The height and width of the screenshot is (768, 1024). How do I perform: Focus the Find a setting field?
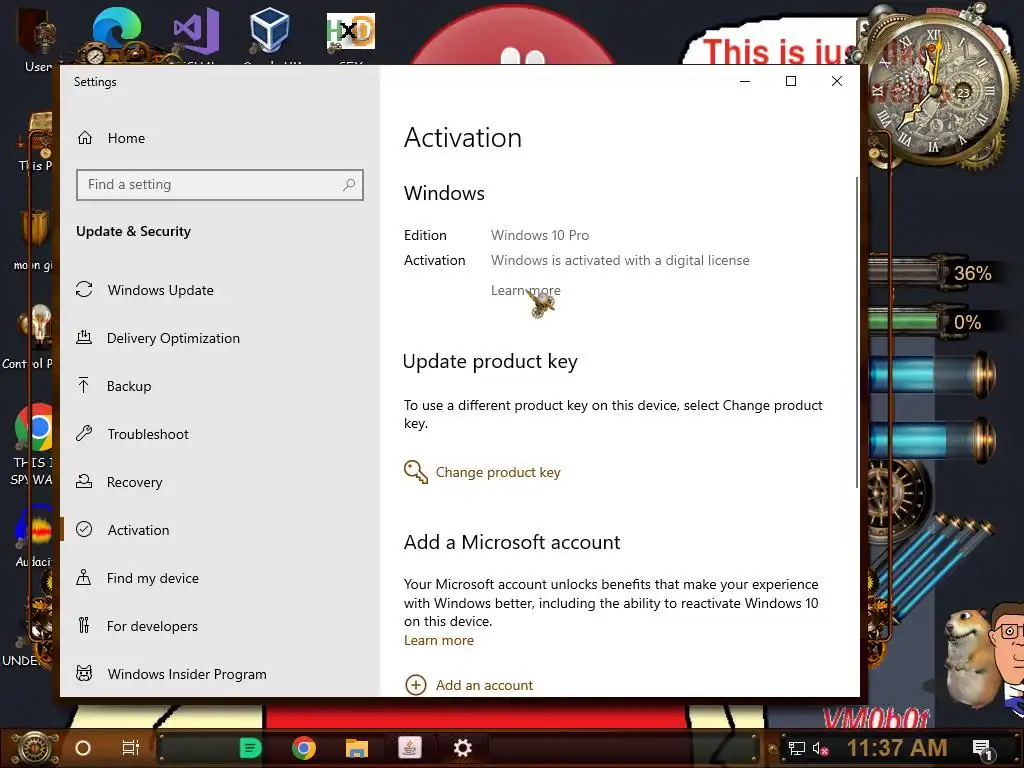click(x=219, y=185)
